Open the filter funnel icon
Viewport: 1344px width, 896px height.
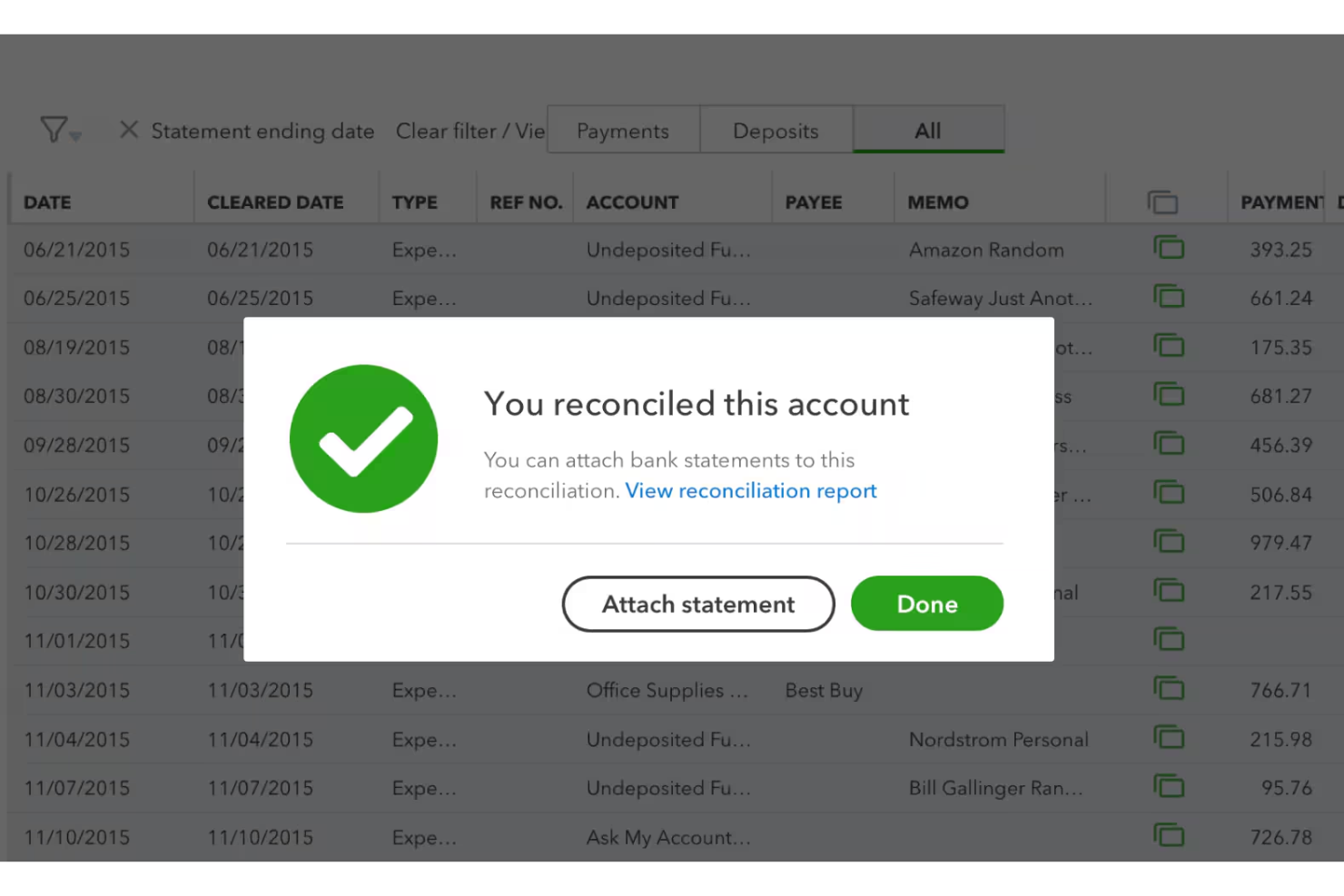tap(53, 130)
